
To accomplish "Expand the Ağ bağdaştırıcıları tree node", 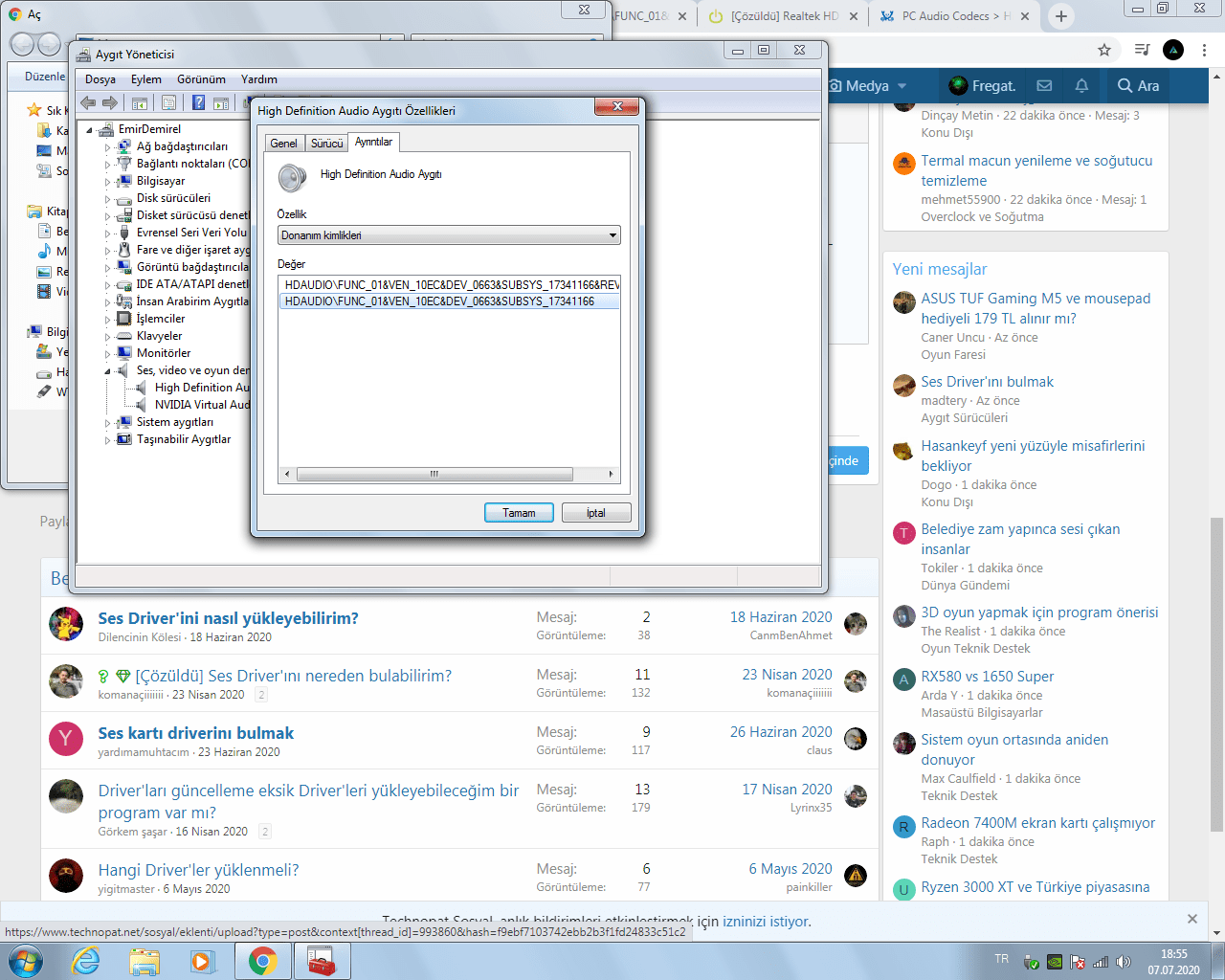I will click(x=108, y=147).
